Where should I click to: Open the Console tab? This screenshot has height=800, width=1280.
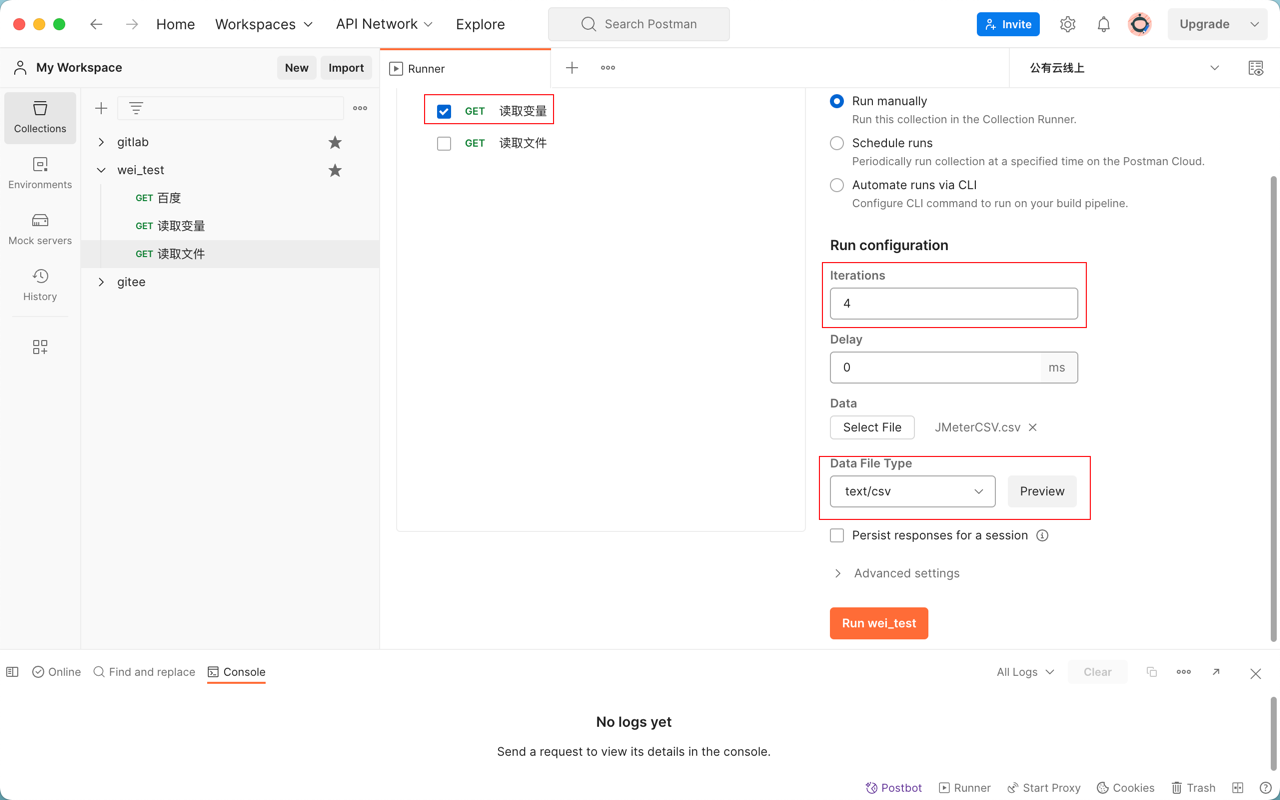pyautogui.click(x=236, y=672)
